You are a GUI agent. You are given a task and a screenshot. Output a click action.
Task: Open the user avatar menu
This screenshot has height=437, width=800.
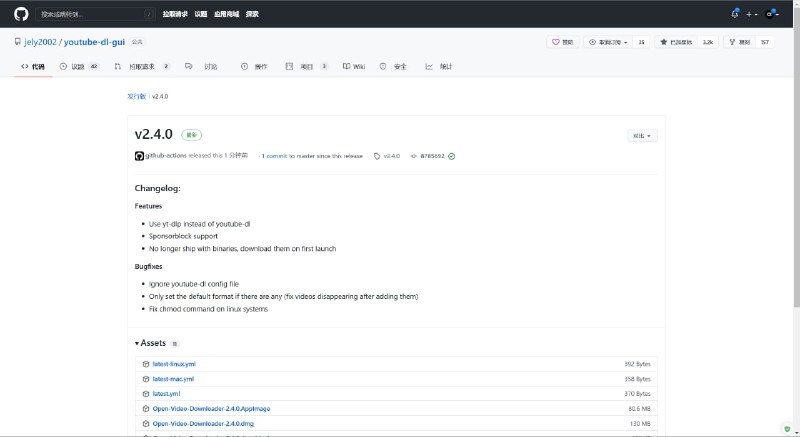pos(773,14)
